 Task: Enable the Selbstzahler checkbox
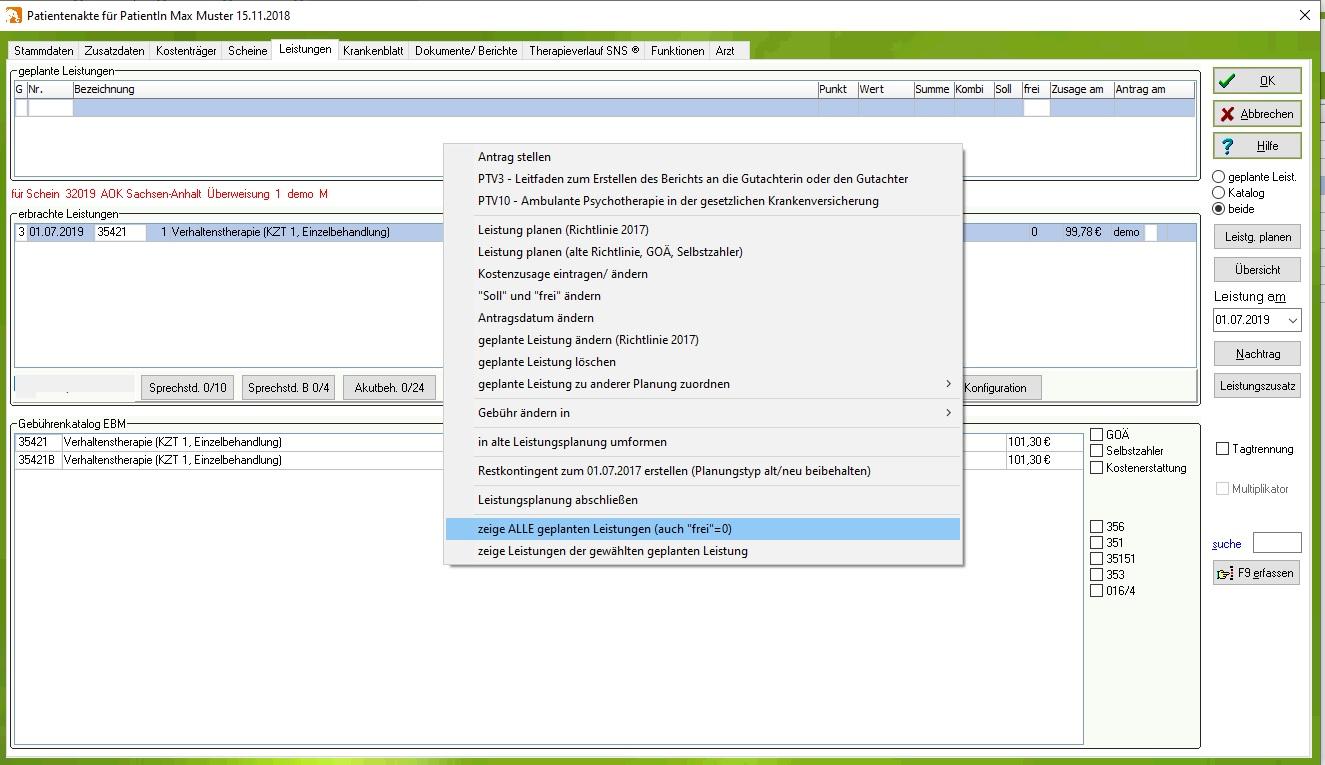tap(1097, 451)
